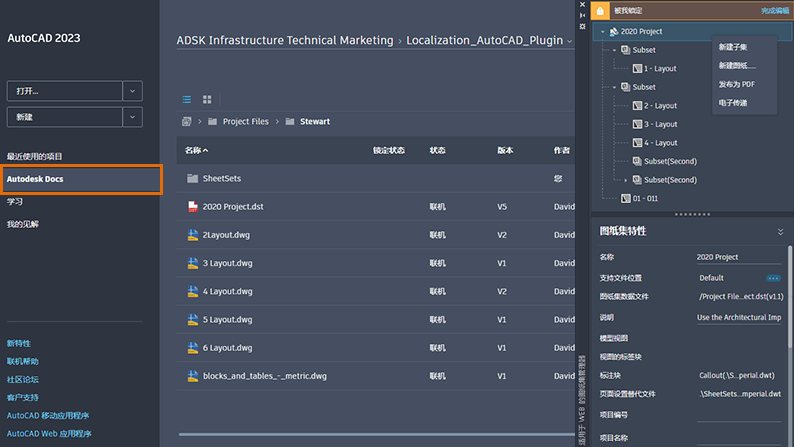Screen dimensions: 794x447
Task: Click the 2020 Project.dst file icon
Action: click(x=193, y=207)
